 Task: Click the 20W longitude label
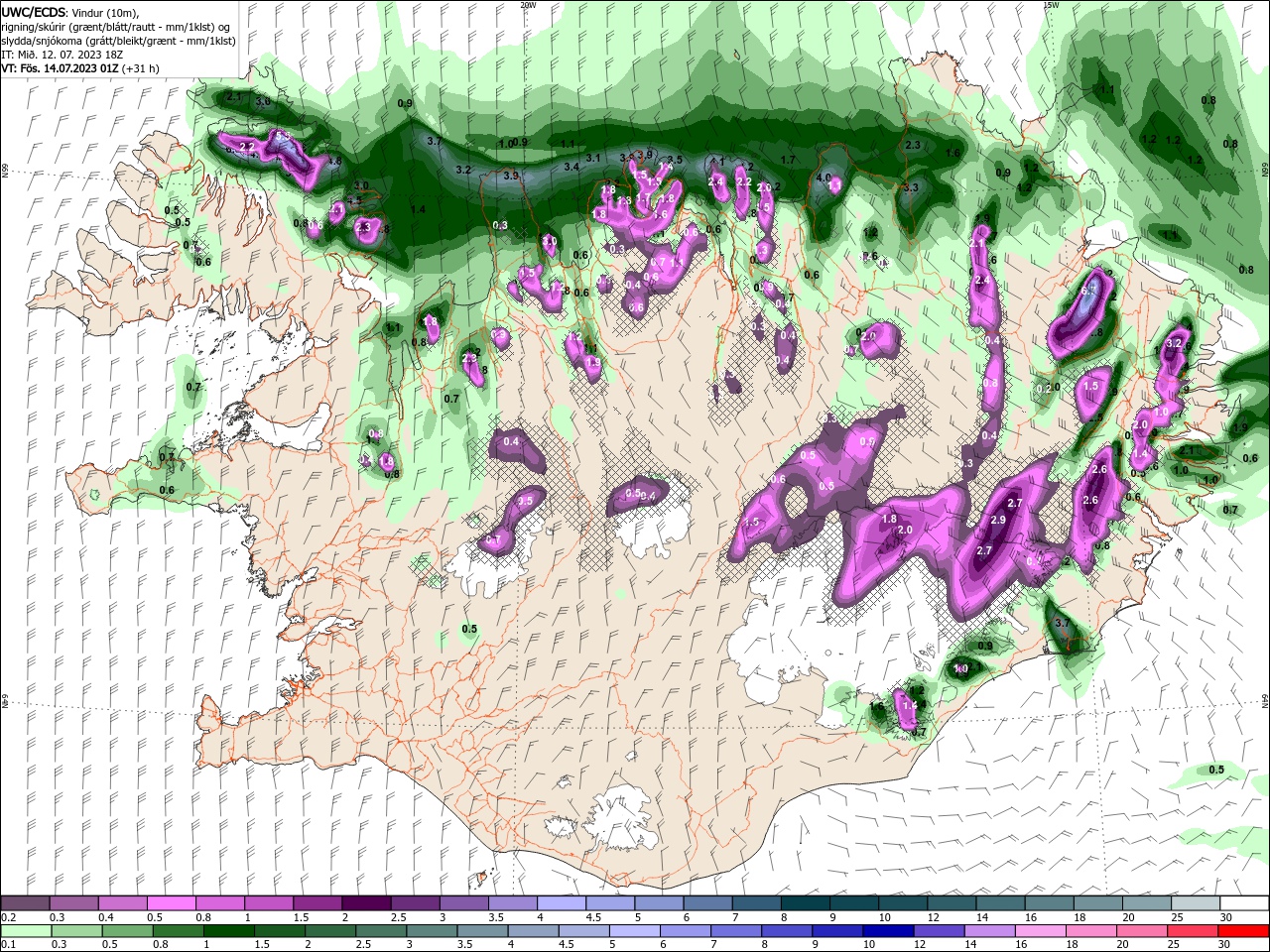tap(528, 4)
